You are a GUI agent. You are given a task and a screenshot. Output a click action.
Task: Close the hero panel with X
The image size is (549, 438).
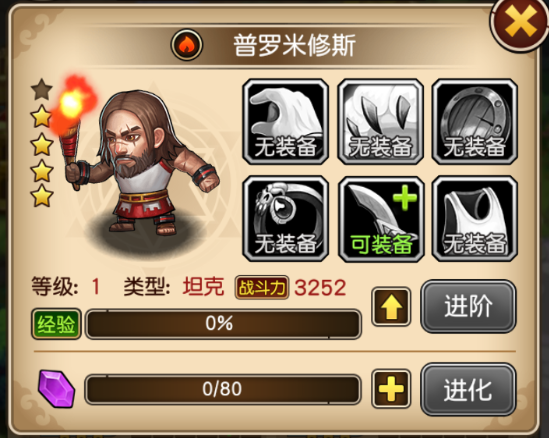point(520,23)
